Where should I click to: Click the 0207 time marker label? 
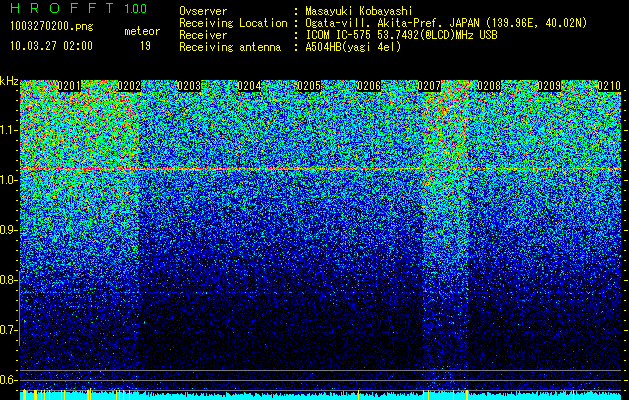pos(429,86)
